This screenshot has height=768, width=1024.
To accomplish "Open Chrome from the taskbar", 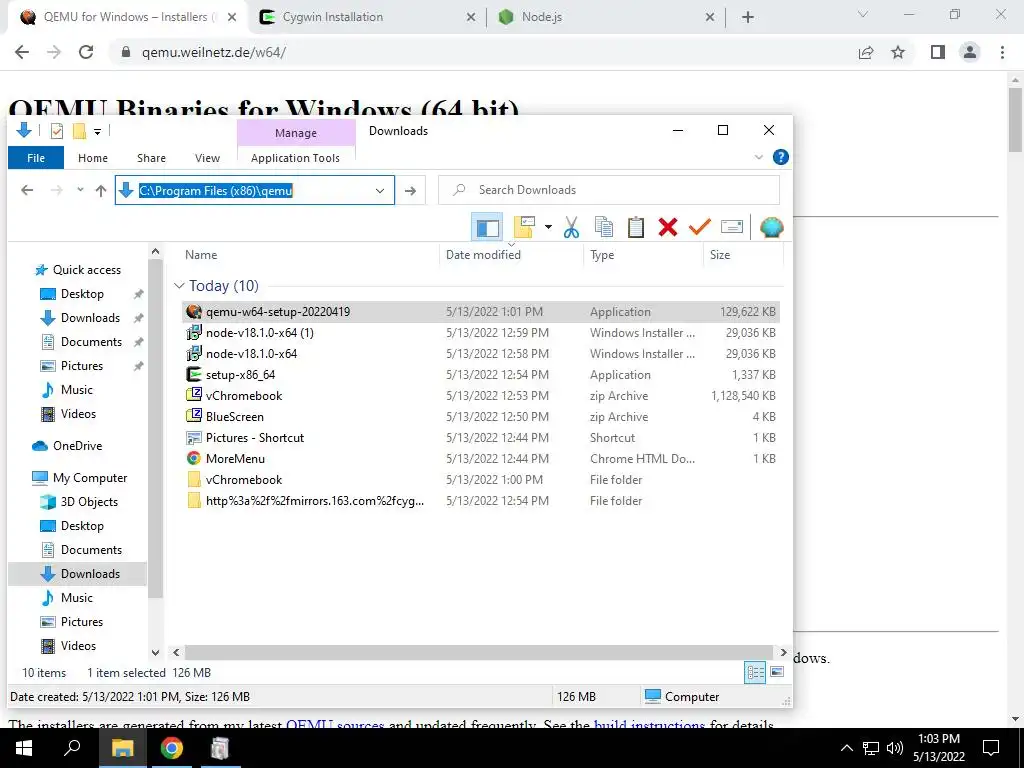I will tap(172, 748).
